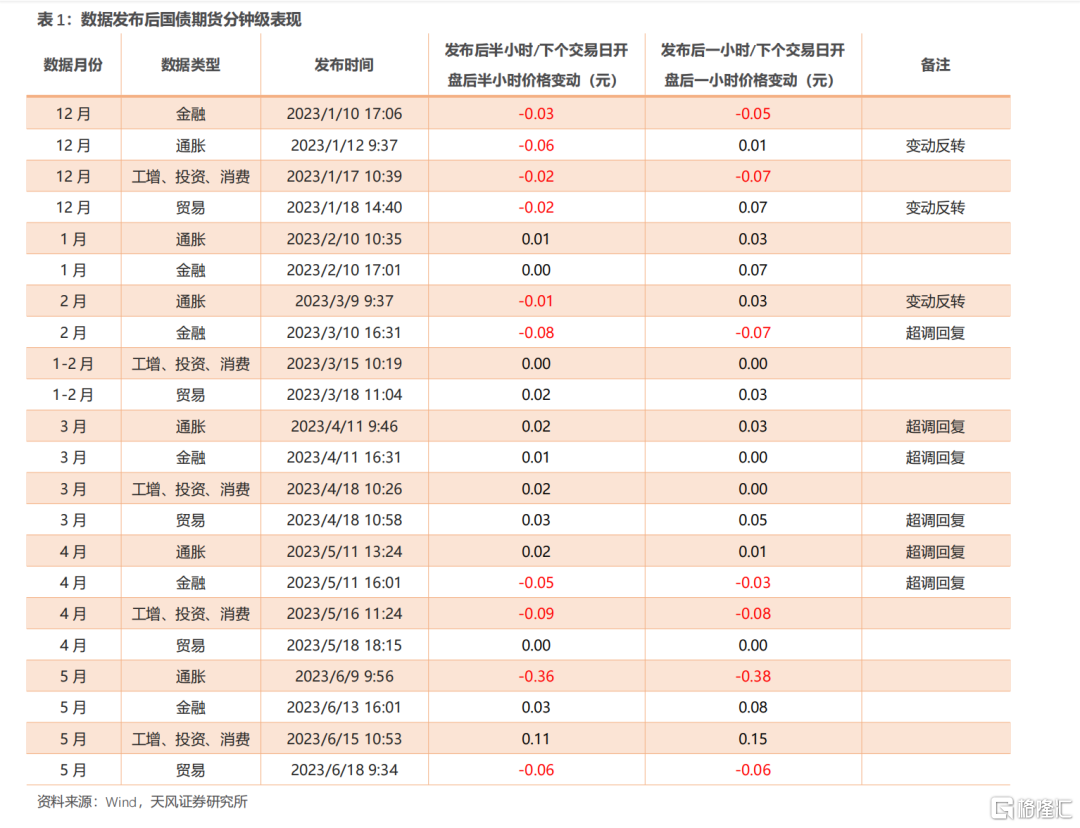The height and width of the screenshot is (828, 1080).
Task: Click the release time '2023/1/12 9:37'
Action: click(344, 145)
